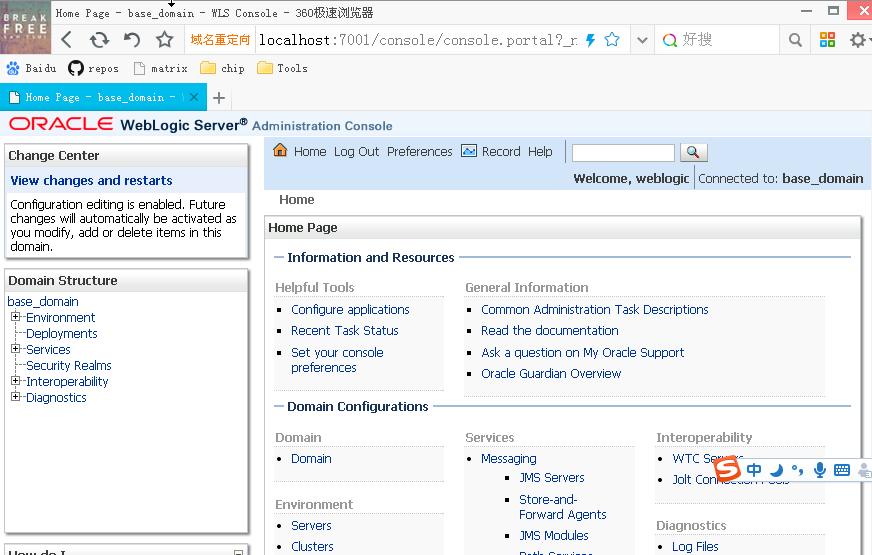
Task: Toggle the Sogou punctuation mode icon
Action: coord(797,470)
